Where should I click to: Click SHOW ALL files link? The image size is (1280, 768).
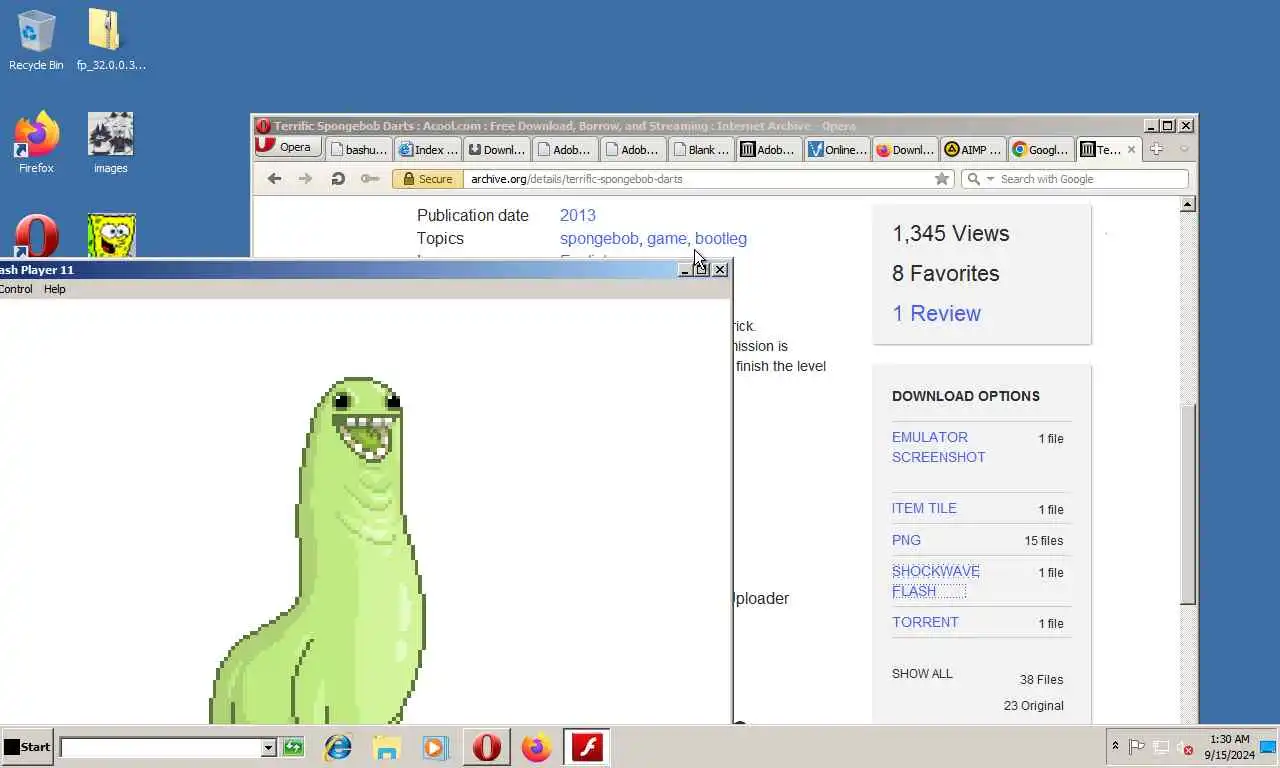tap(922, 674)
